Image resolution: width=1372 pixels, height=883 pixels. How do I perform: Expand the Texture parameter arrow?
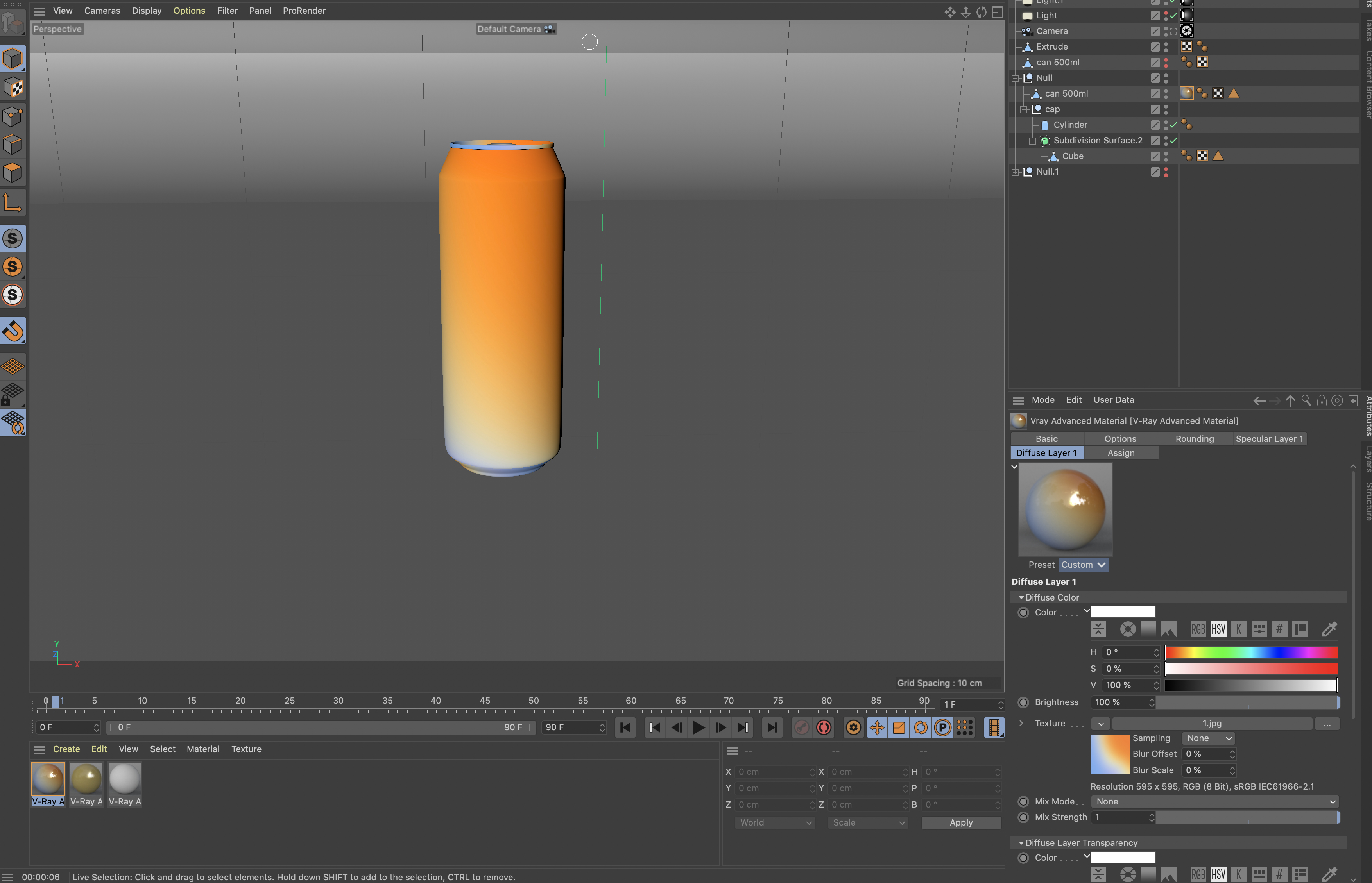[x=1021, y=724]
